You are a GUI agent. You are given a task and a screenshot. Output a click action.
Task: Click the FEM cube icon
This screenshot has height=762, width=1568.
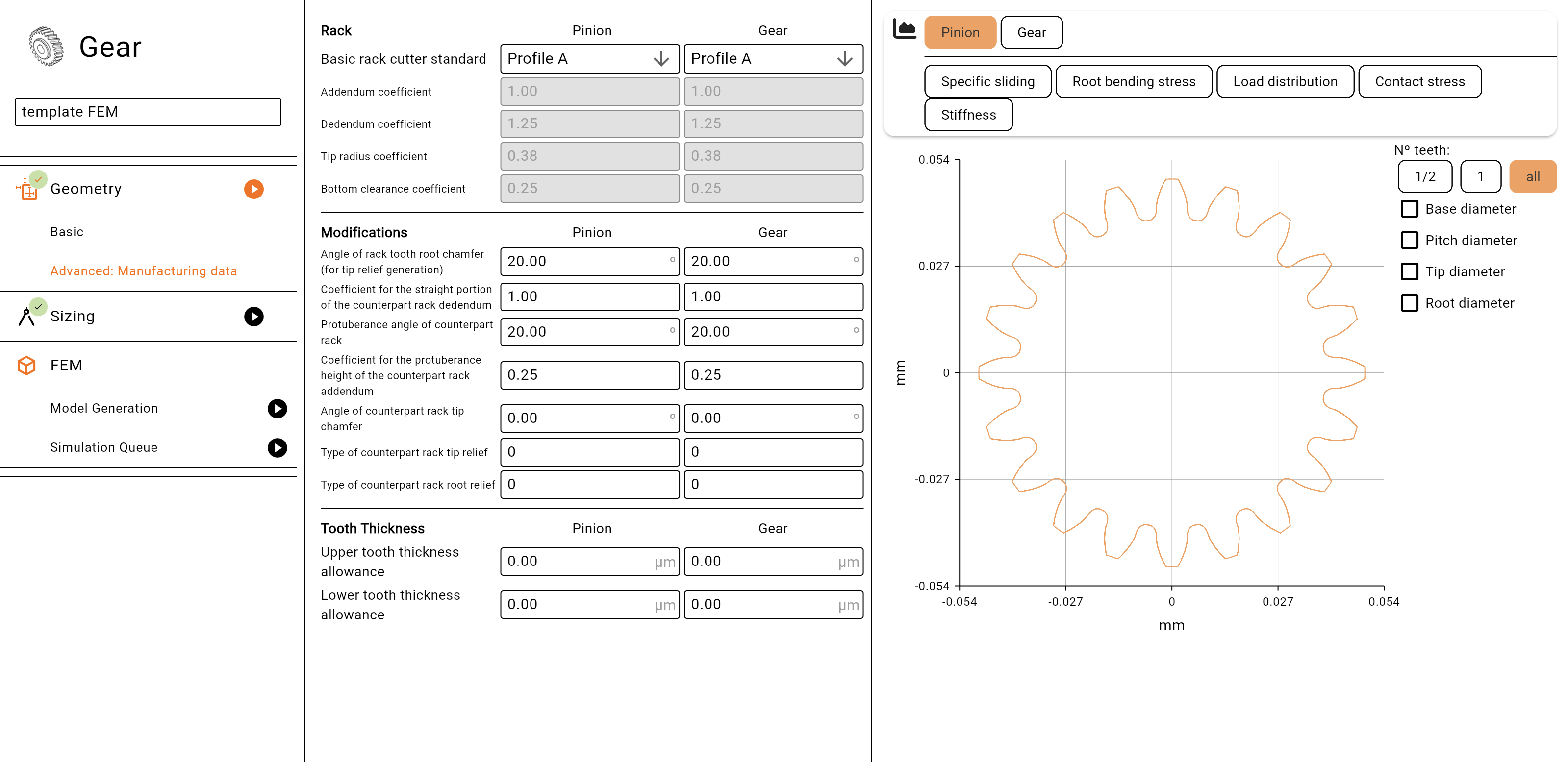(x=26, y=366)
